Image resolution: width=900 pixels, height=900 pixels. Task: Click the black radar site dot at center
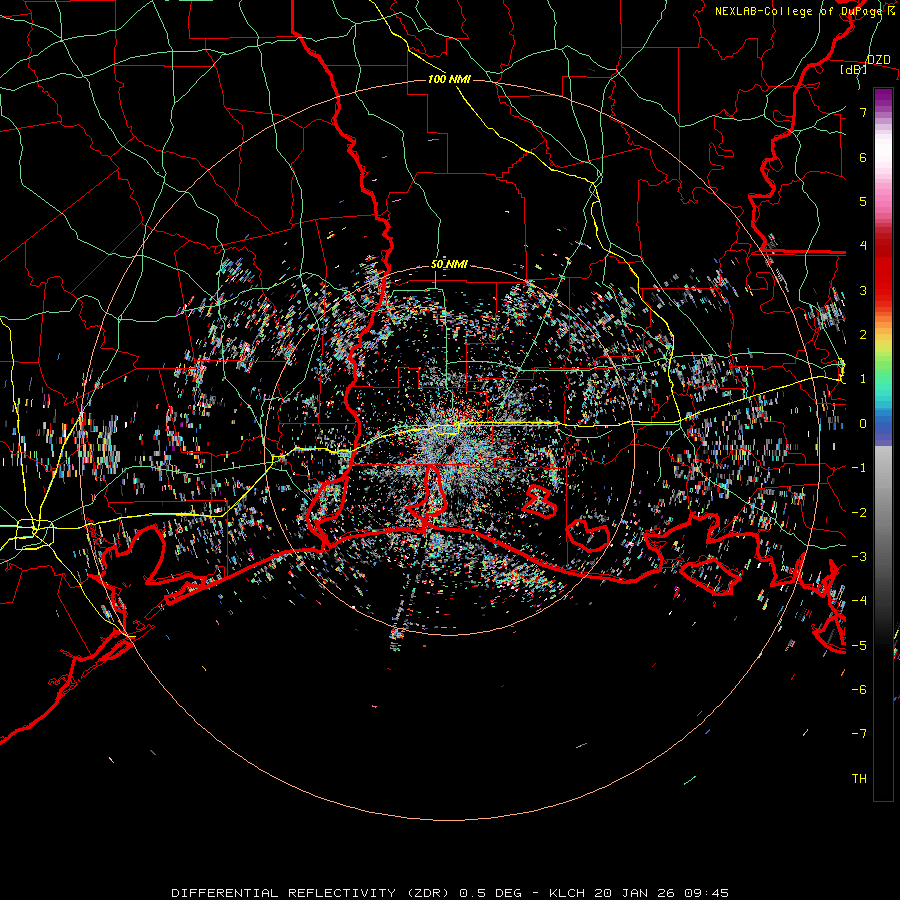pos(449,449)
